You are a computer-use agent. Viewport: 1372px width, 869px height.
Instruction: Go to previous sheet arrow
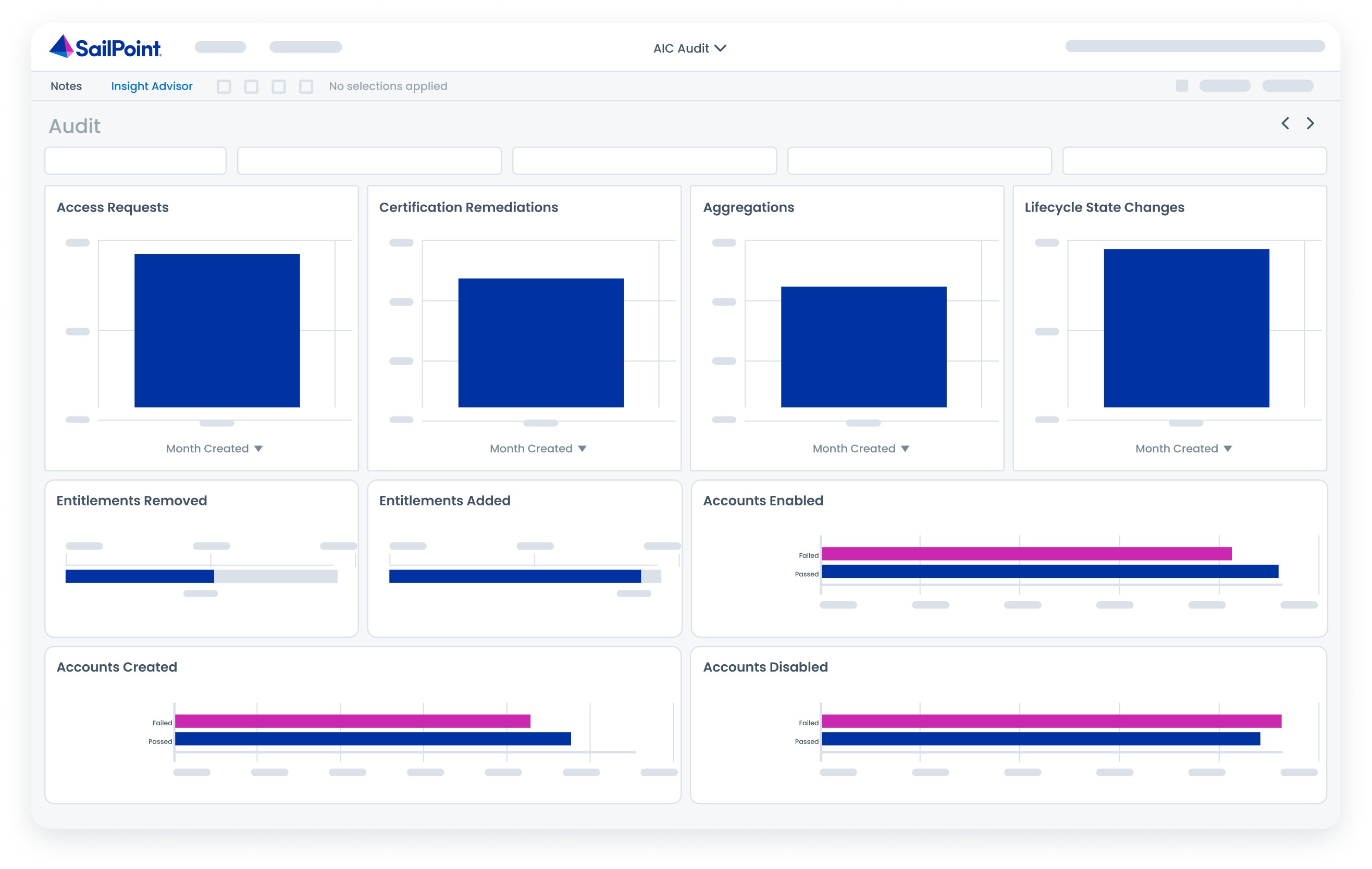(x=1286, y=123)
